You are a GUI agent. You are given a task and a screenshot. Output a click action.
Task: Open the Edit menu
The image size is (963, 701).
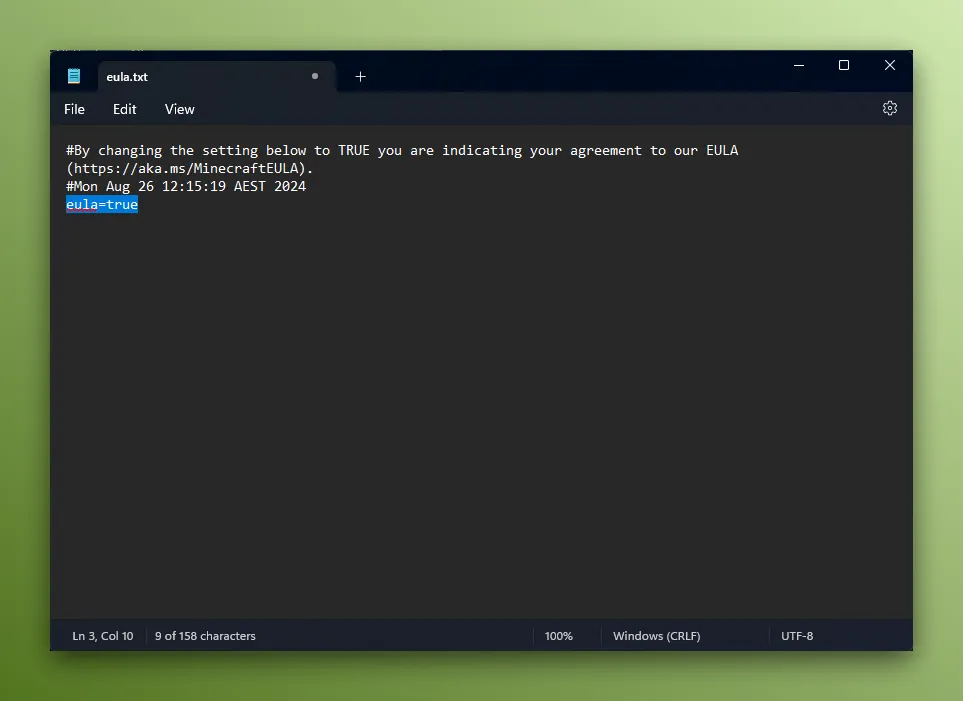[124, 109]
